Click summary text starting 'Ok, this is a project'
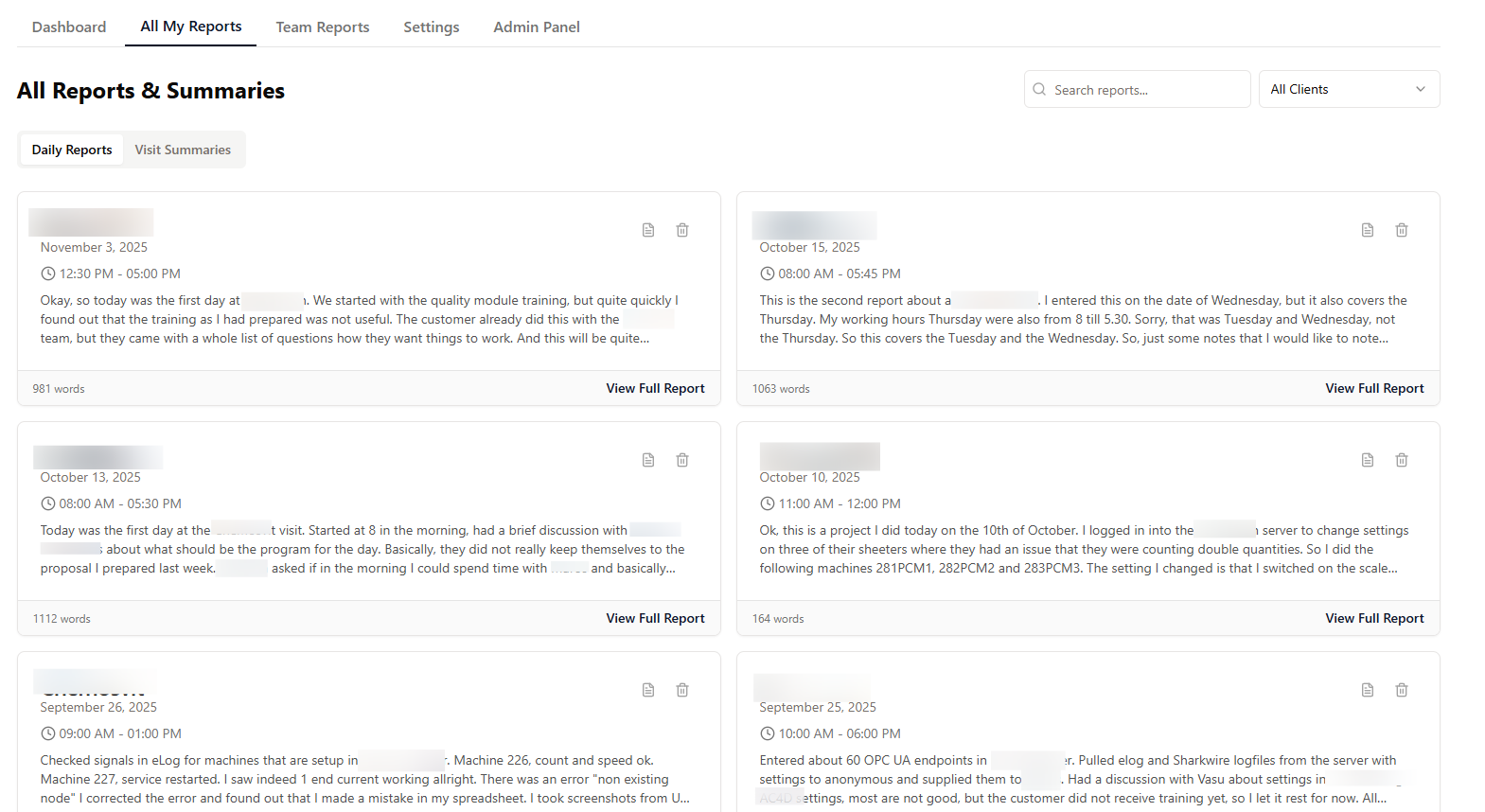The height and width of the screenshot is (812, 1485). coord(1084,549)
